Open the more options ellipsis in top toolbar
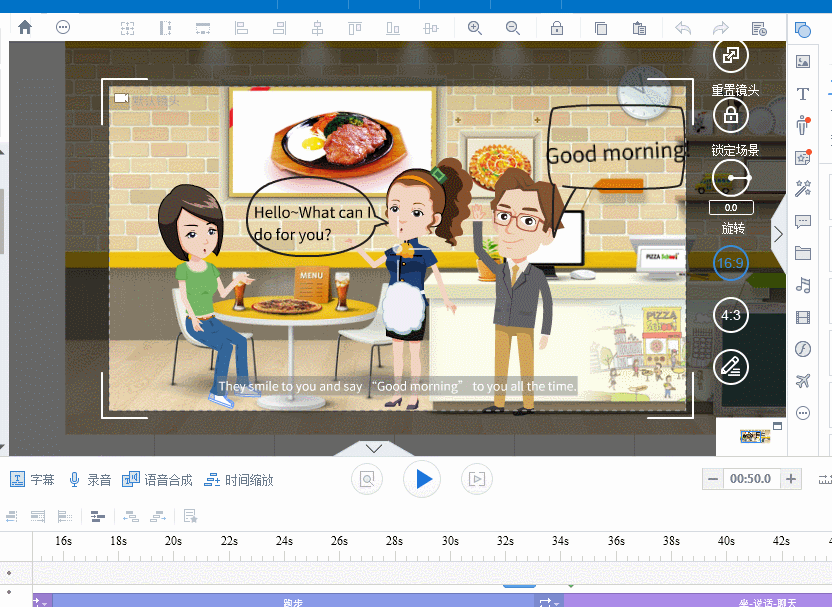Screen dimensions: 832x607 click(x=63, y=28)
